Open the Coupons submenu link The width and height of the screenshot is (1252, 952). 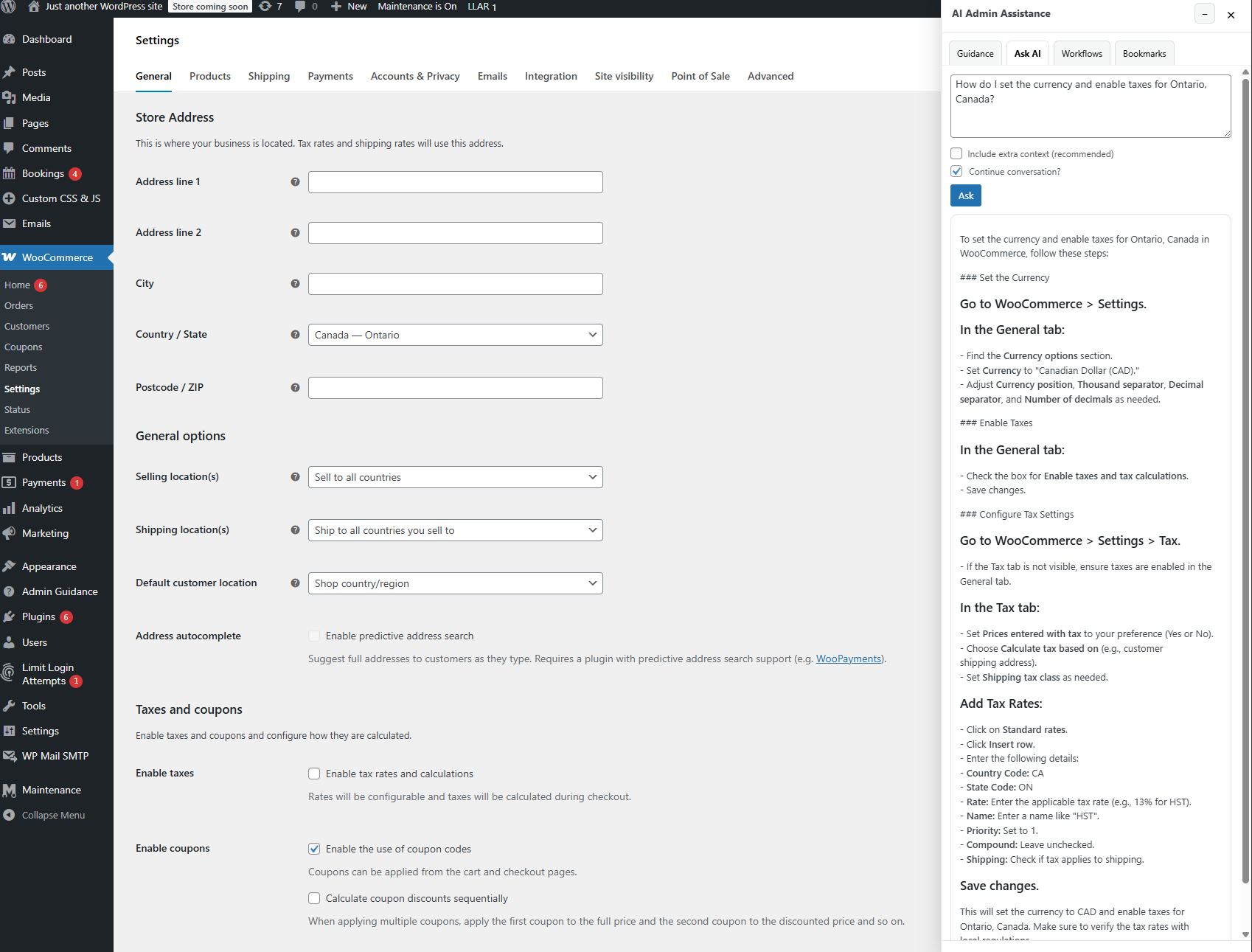point(24,347)
